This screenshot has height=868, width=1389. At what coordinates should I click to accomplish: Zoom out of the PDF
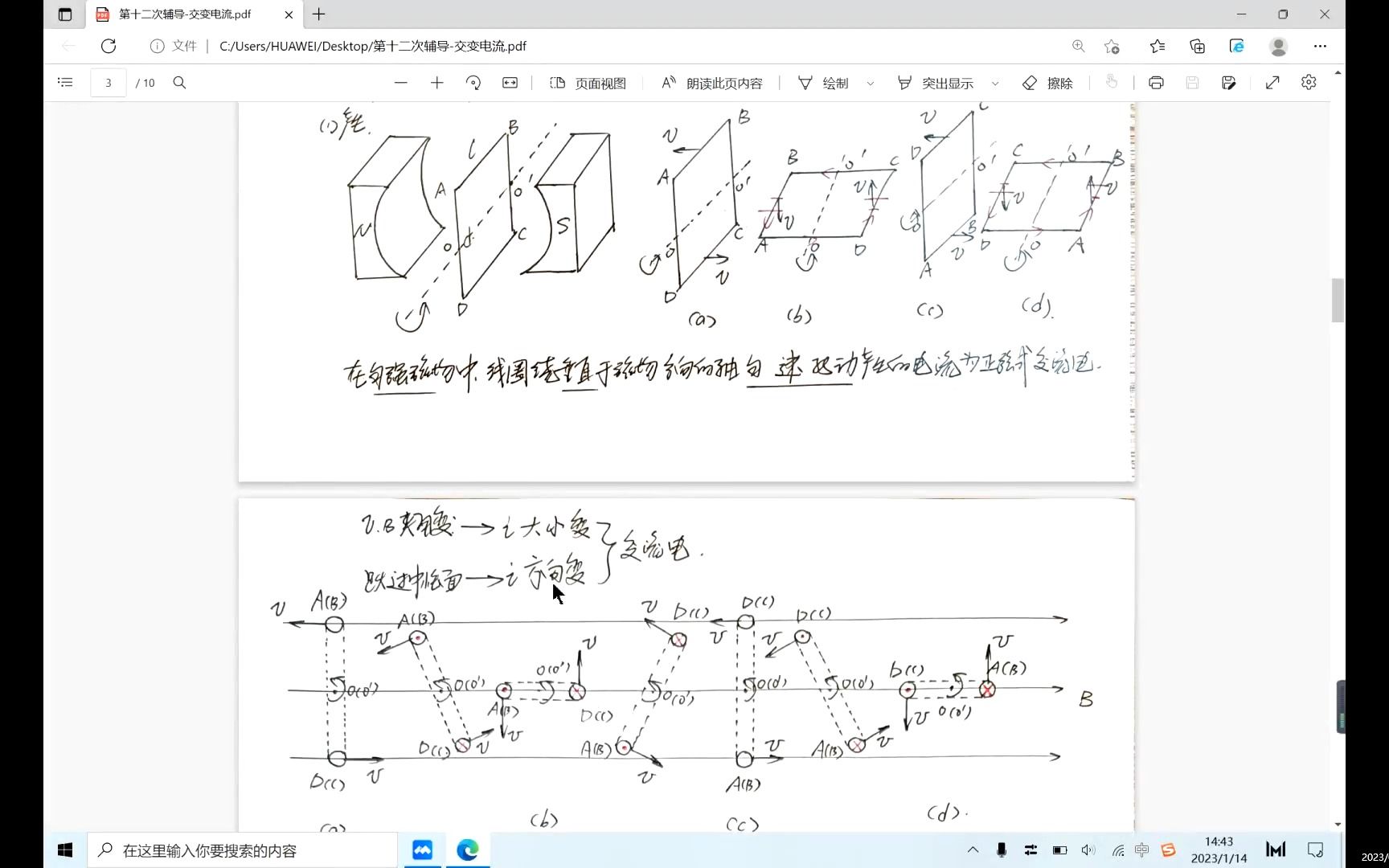click(x=401, y=83)
